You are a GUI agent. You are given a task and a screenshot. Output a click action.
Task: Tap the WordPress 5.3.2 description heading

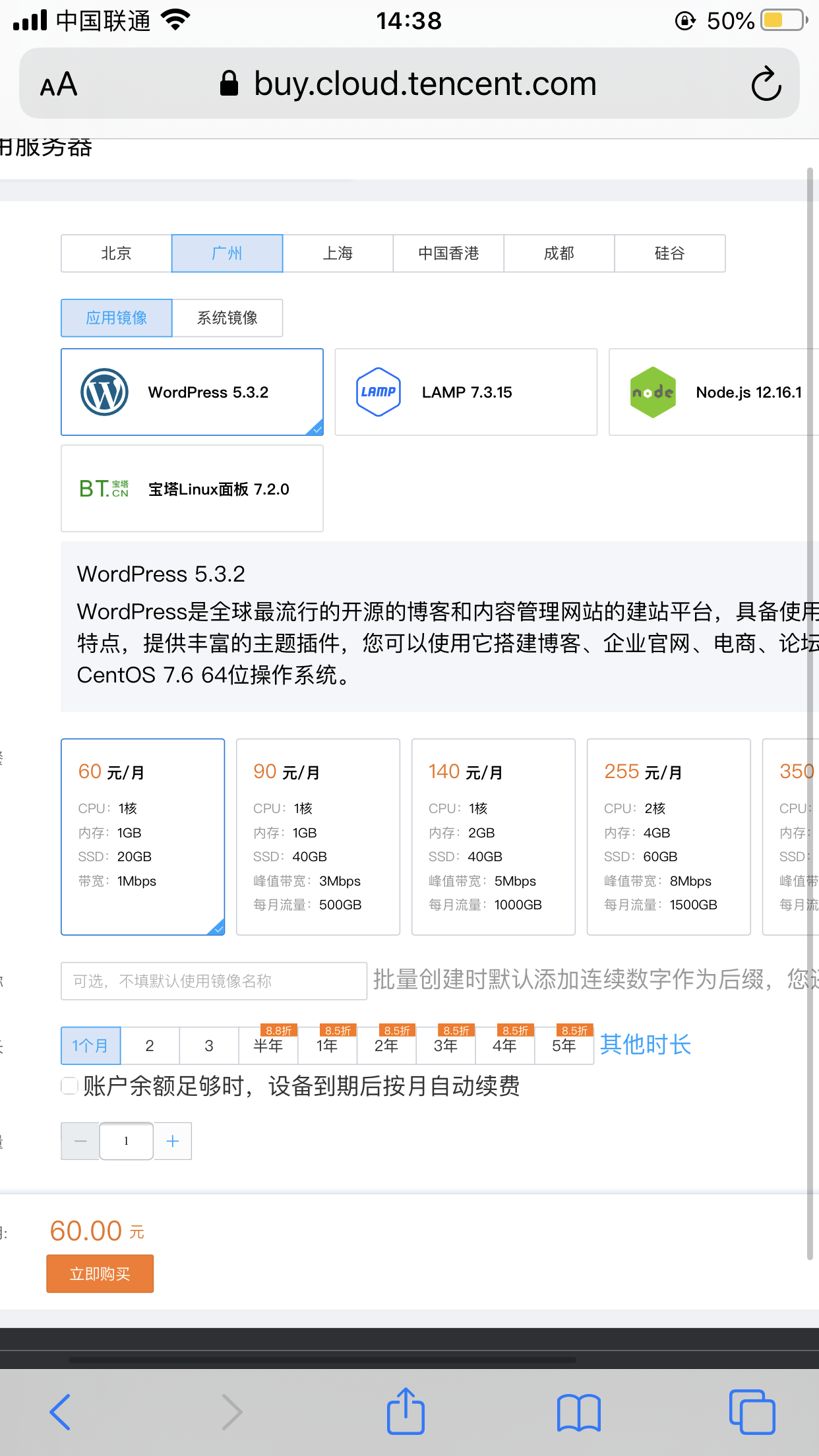click(161, 574)
